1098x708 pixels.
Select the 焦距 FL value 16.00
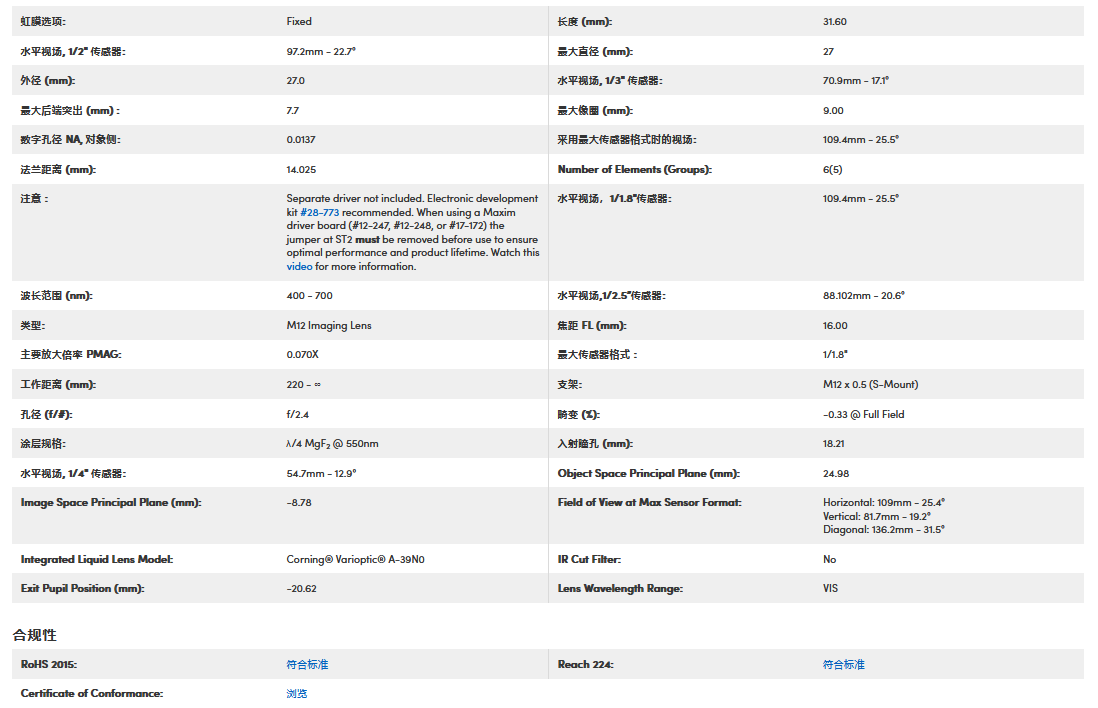pyautogui.click(x=835, y=325)
